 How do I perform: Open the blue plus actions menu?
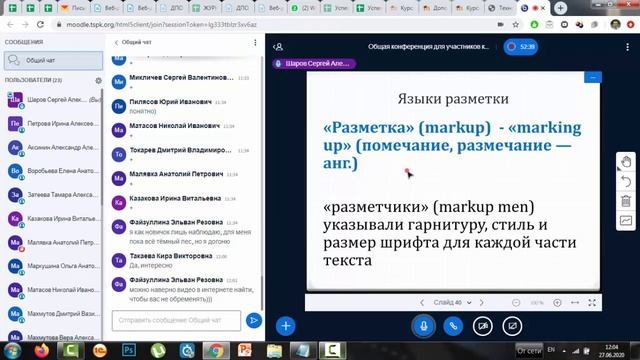(x=286, y=326)
